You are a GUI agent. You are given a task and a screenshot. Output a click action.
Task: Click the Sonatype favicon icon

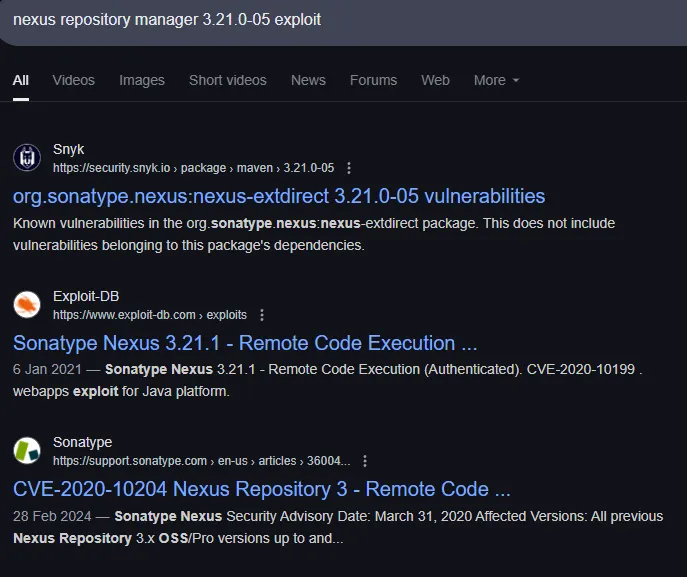coord(27,451)
